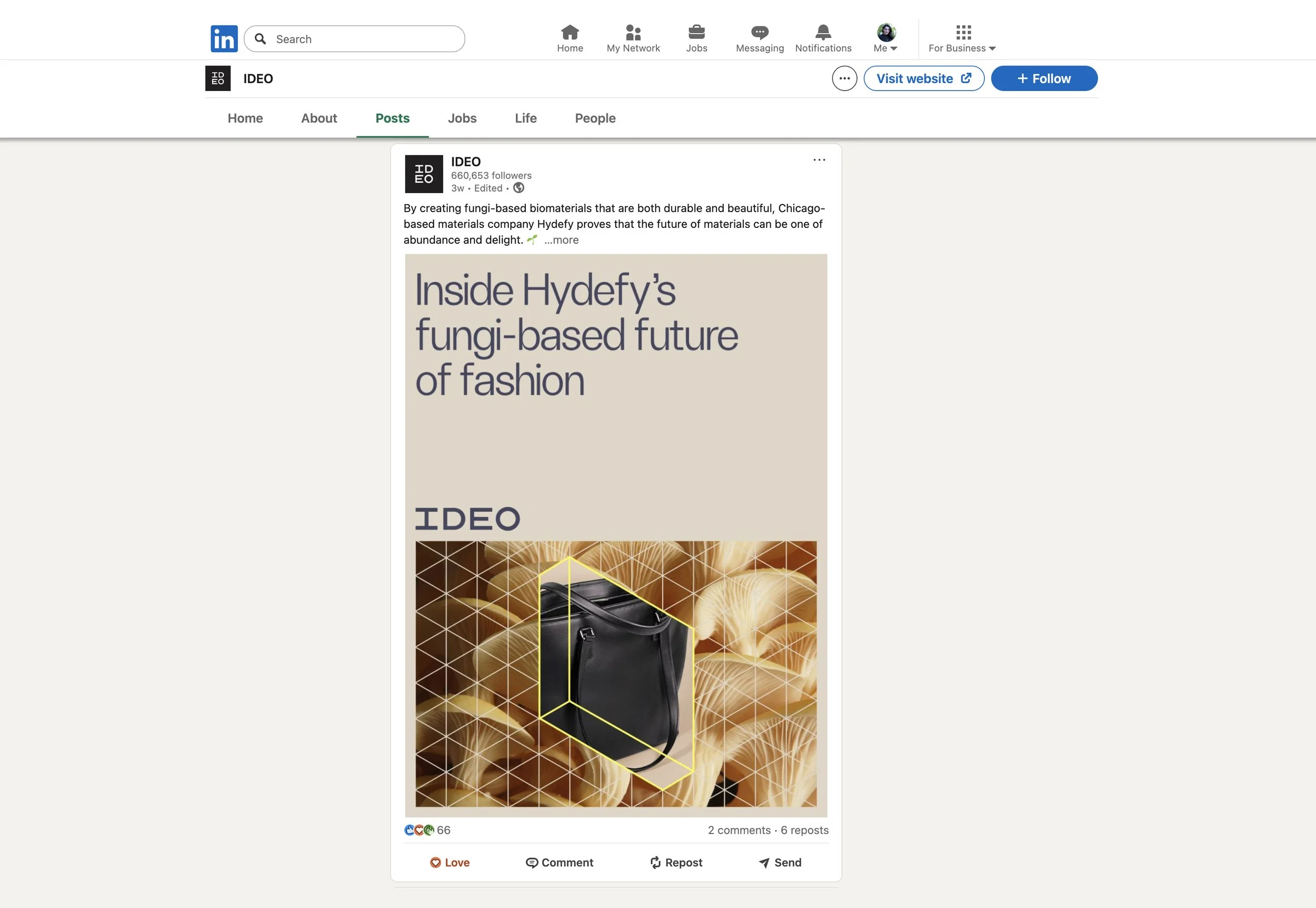Open IDEO name link in post header

[466, 162]
